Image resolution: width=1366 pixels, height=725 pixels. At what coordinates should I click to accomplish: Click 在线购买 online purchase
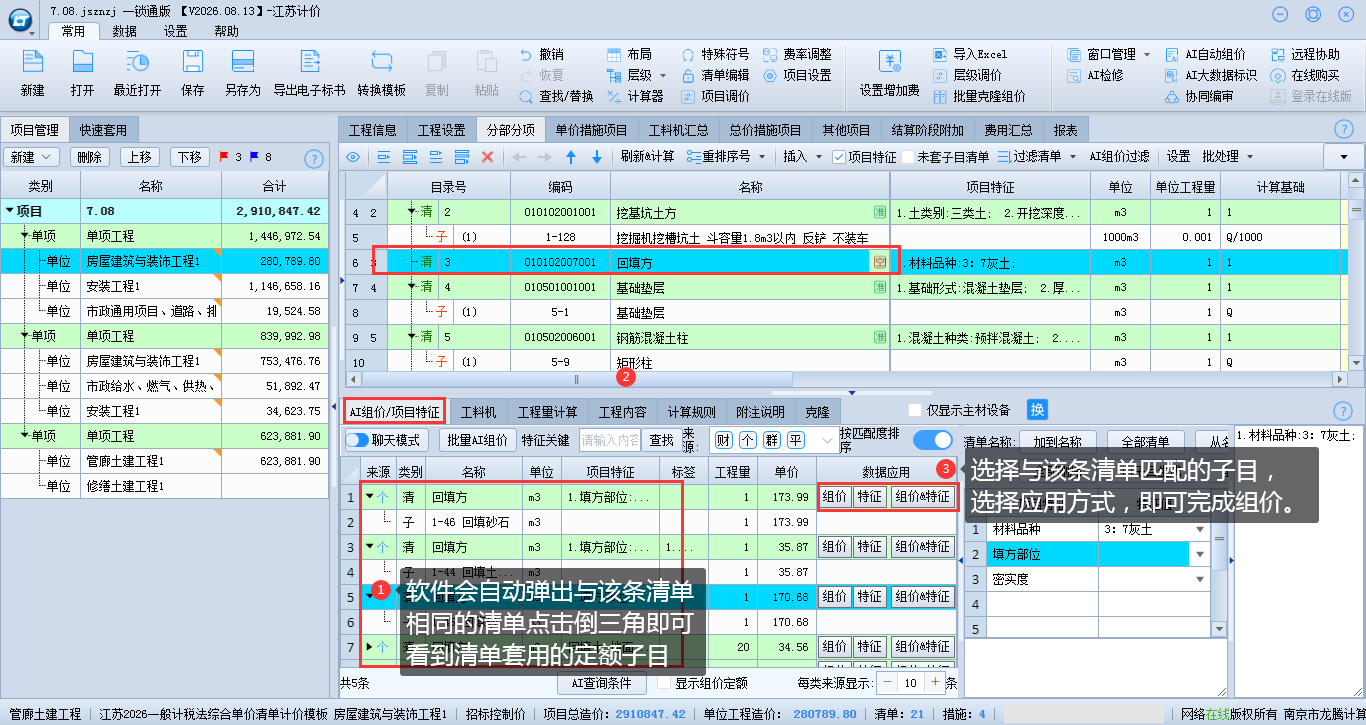pos(1305,75)
